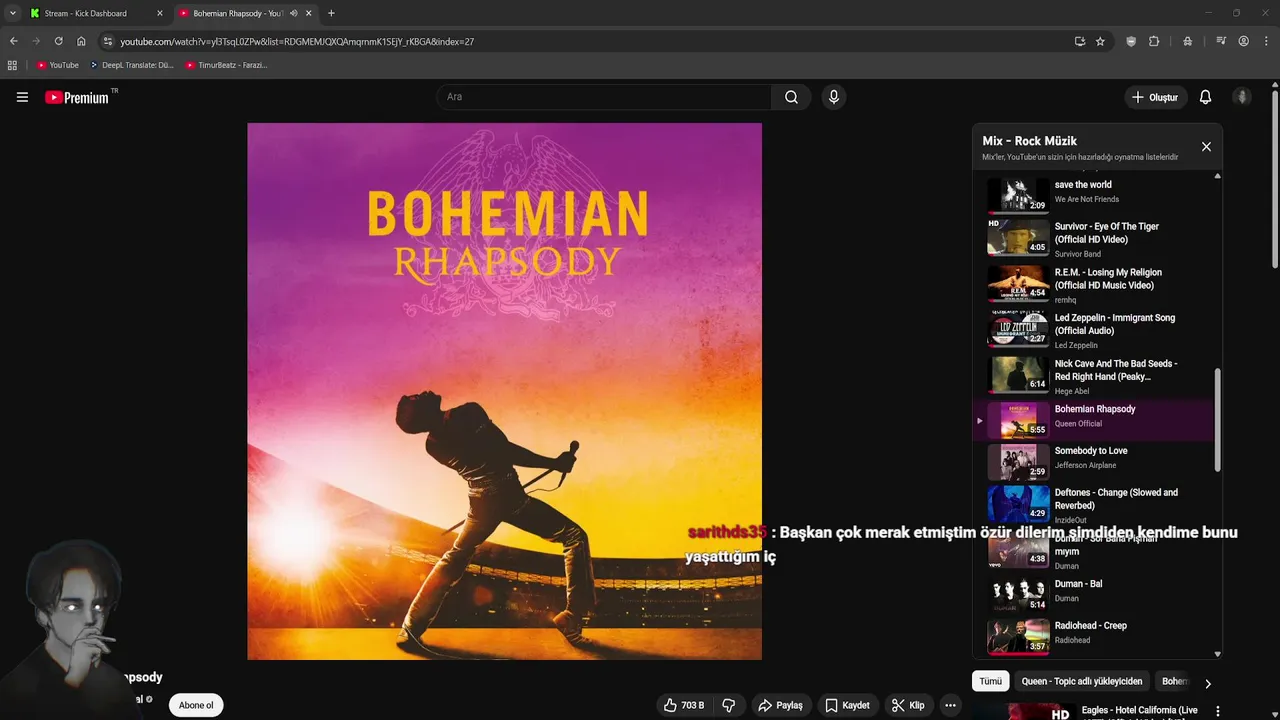The width and height of the screenshot is (1280, 720).
Task: Close the Kick Dashboard browser tab
Action: [159, 13]
